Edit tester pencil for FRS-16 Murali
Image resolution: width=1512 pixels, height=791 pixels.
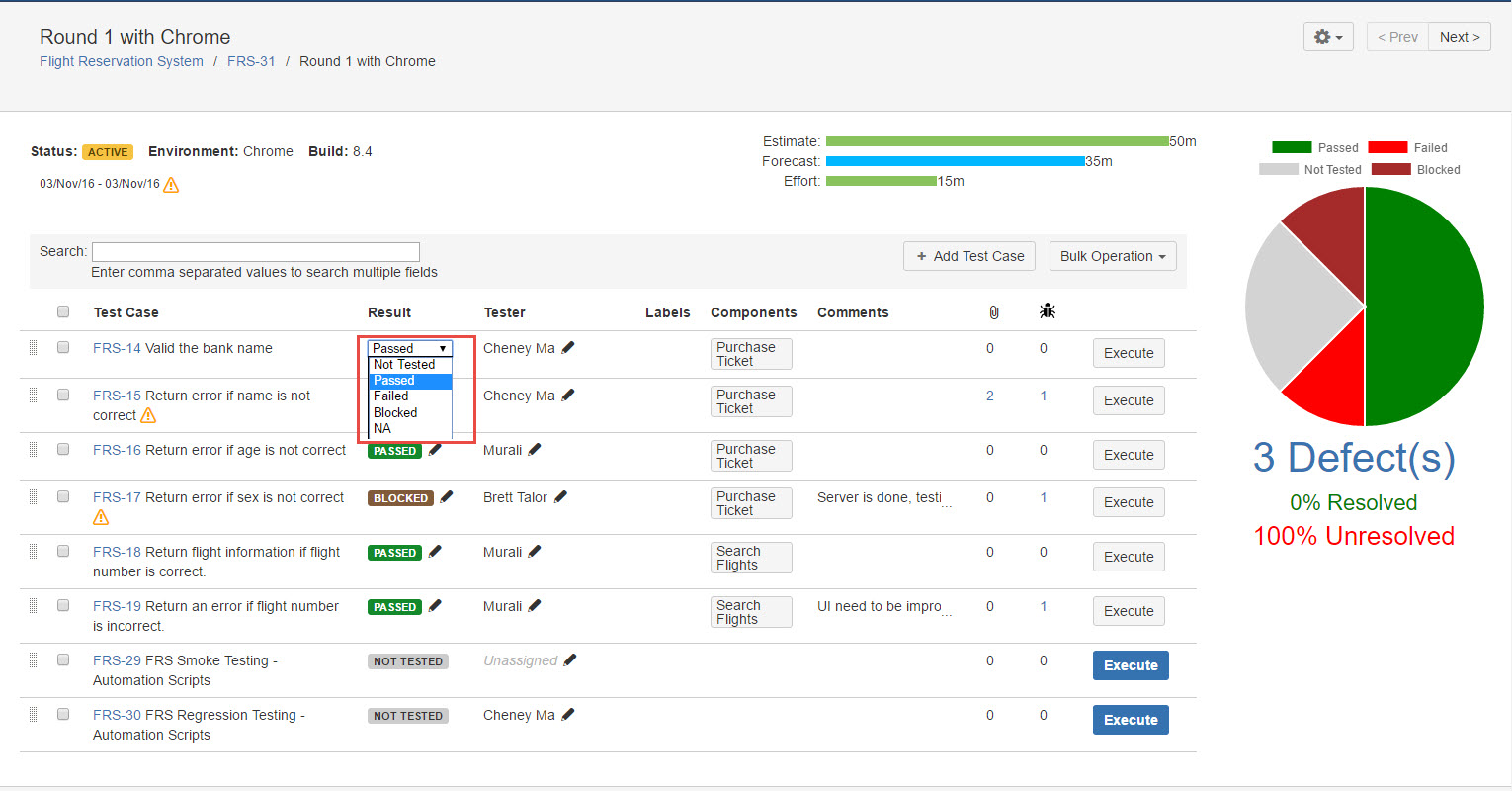click(x=535, y=450)
